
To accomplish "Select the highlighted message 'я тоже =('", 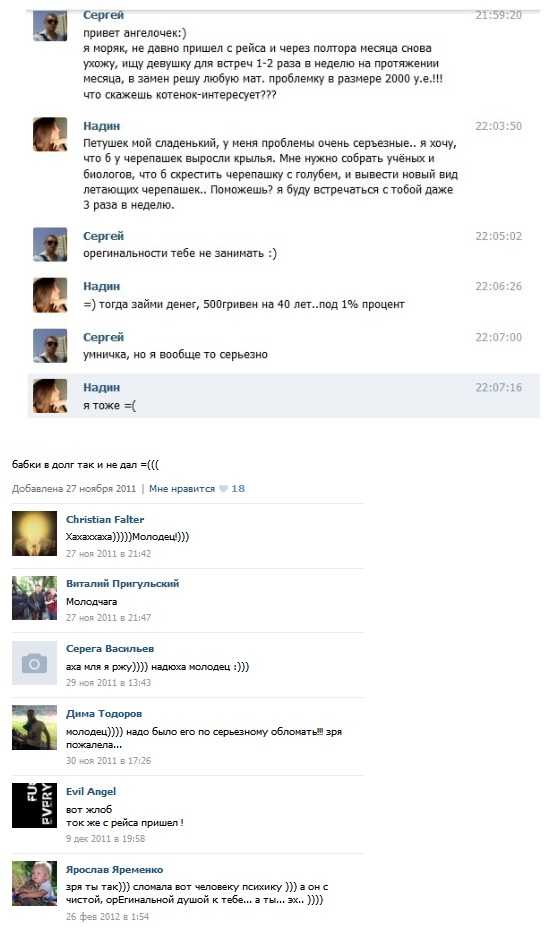I will [284, 396].
